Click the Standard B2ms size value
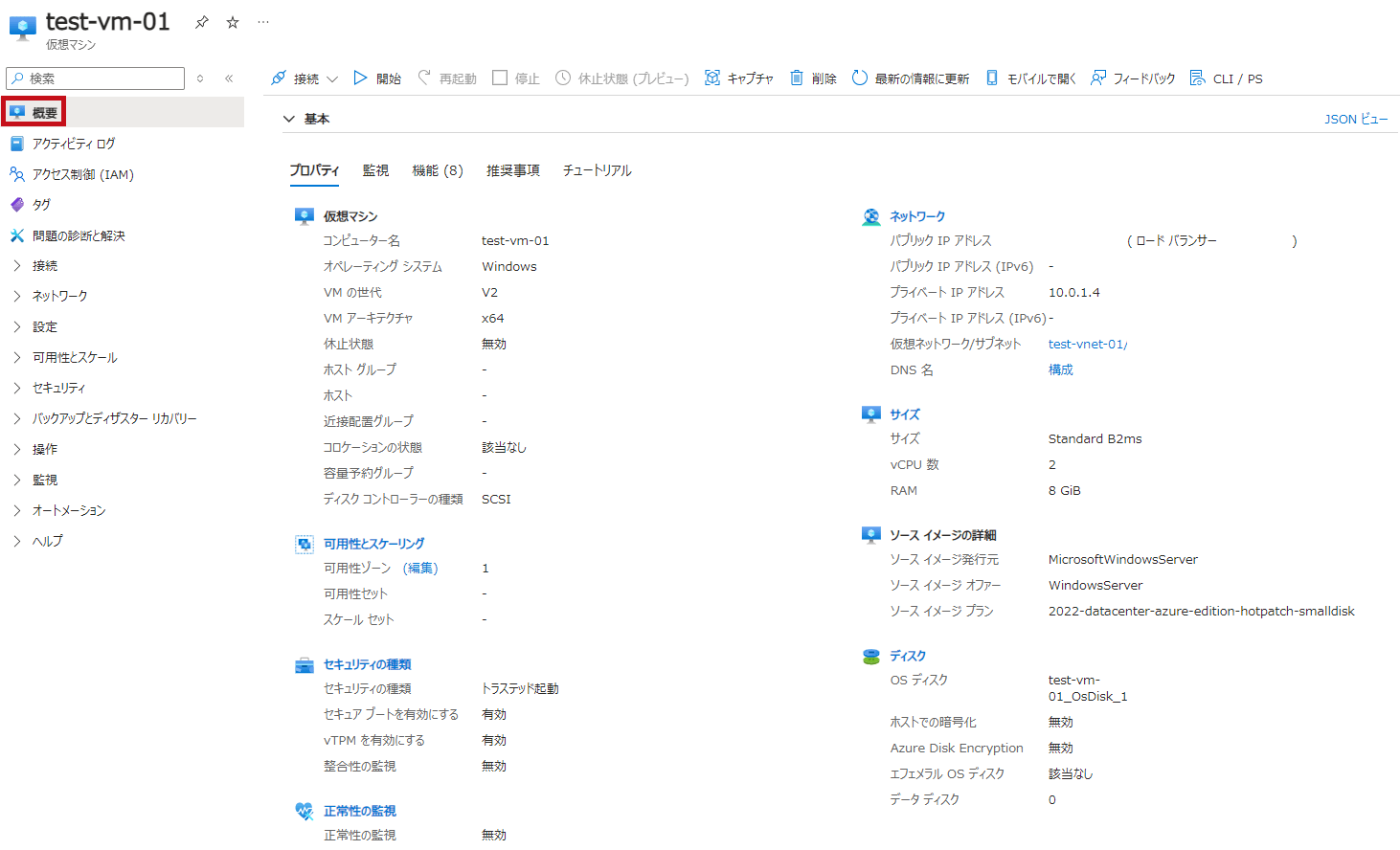 [x=1095, y=439]
